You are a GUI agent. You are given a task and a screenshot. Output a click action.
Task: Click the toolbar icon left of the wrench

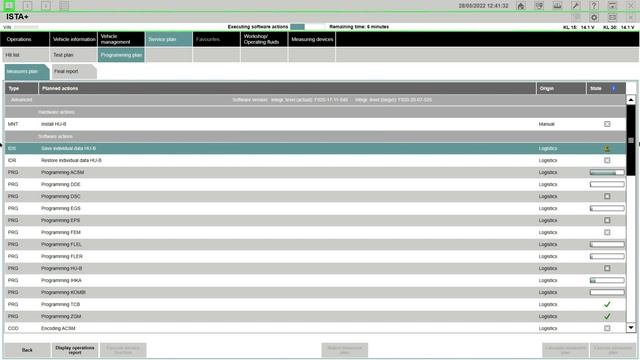[x=557, y=6]
